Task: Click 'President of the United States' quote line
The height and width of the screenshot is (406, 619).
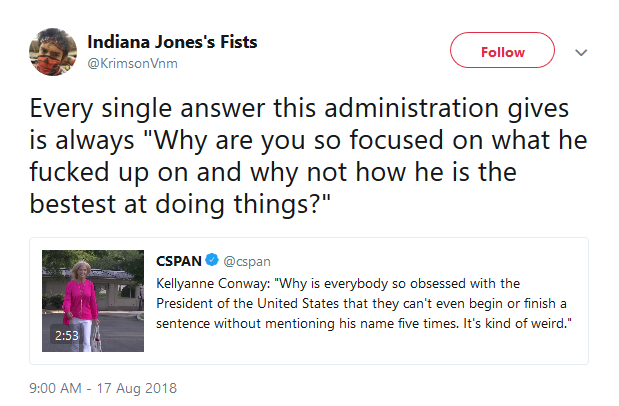Action: coord(361,303)
